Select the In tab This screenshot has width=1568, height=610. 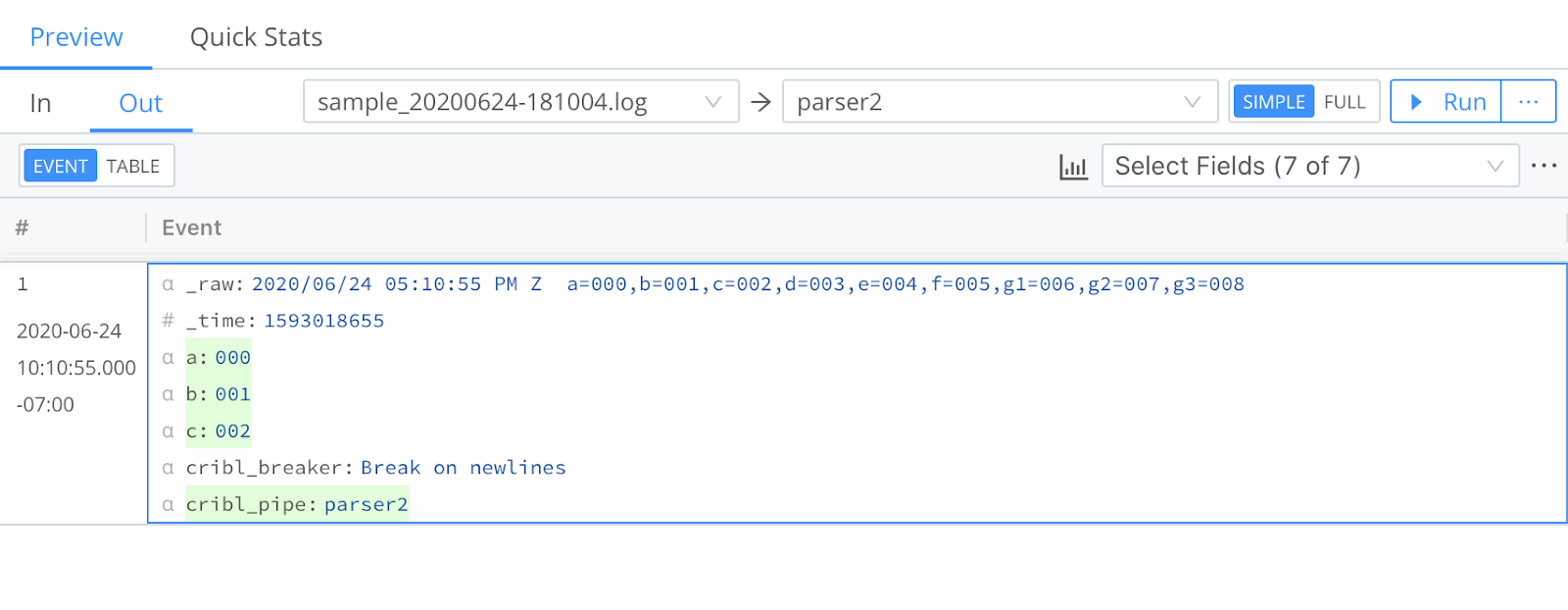tap(40, 103)
